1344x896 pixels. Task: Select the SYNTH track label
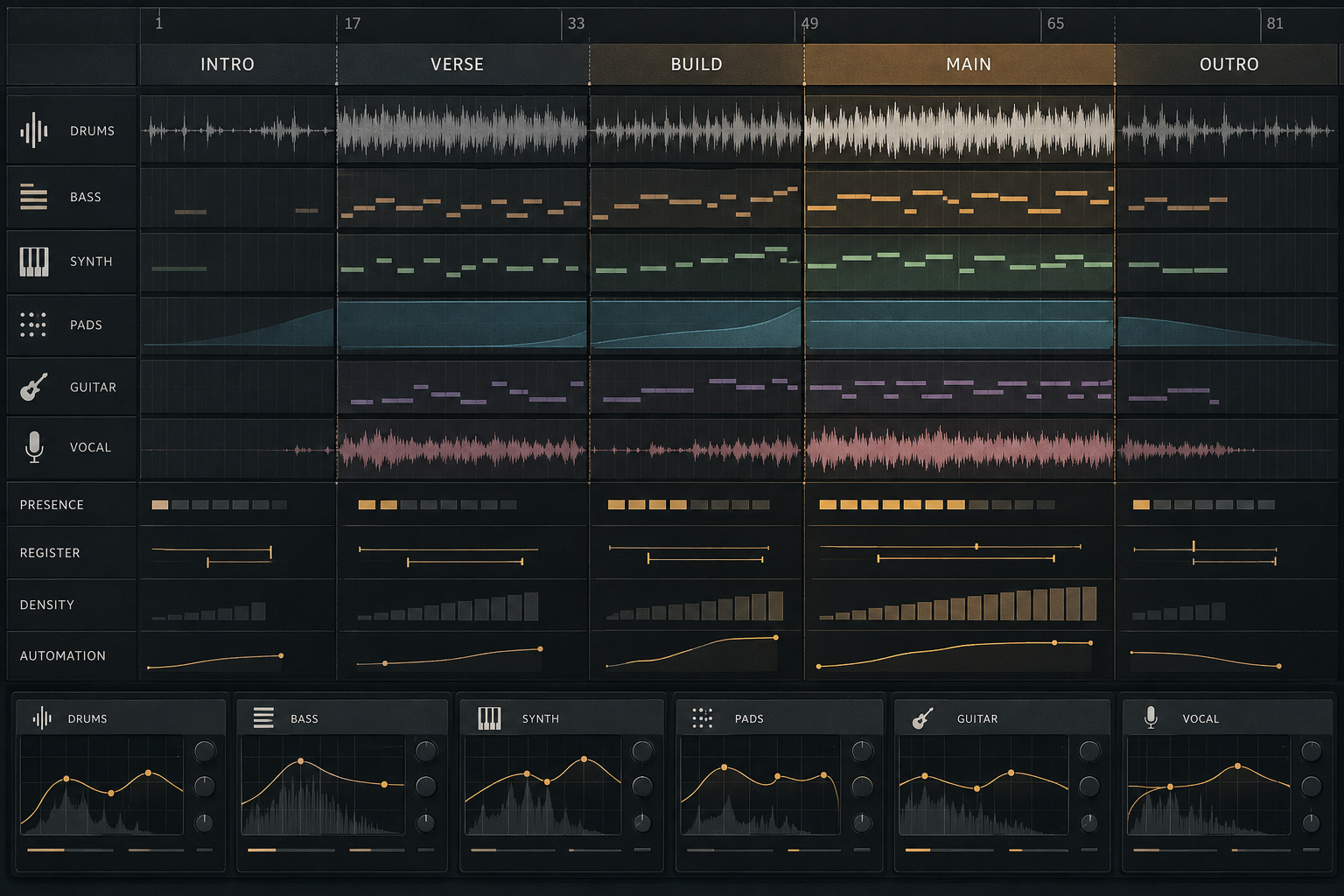[x=91, y=262]
